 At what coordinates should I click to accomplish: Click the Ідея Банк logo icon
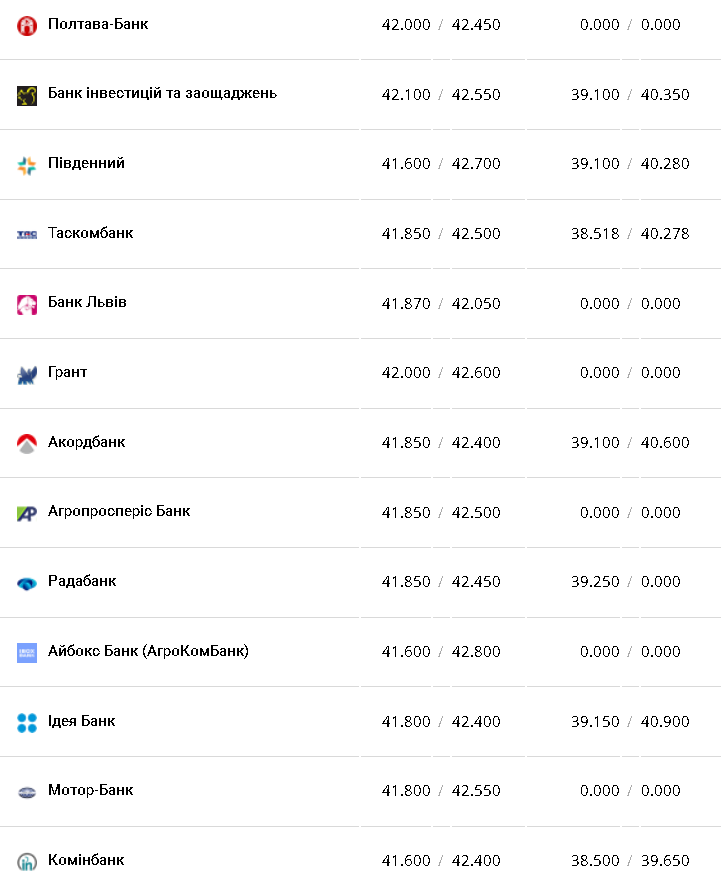[27, 723]
